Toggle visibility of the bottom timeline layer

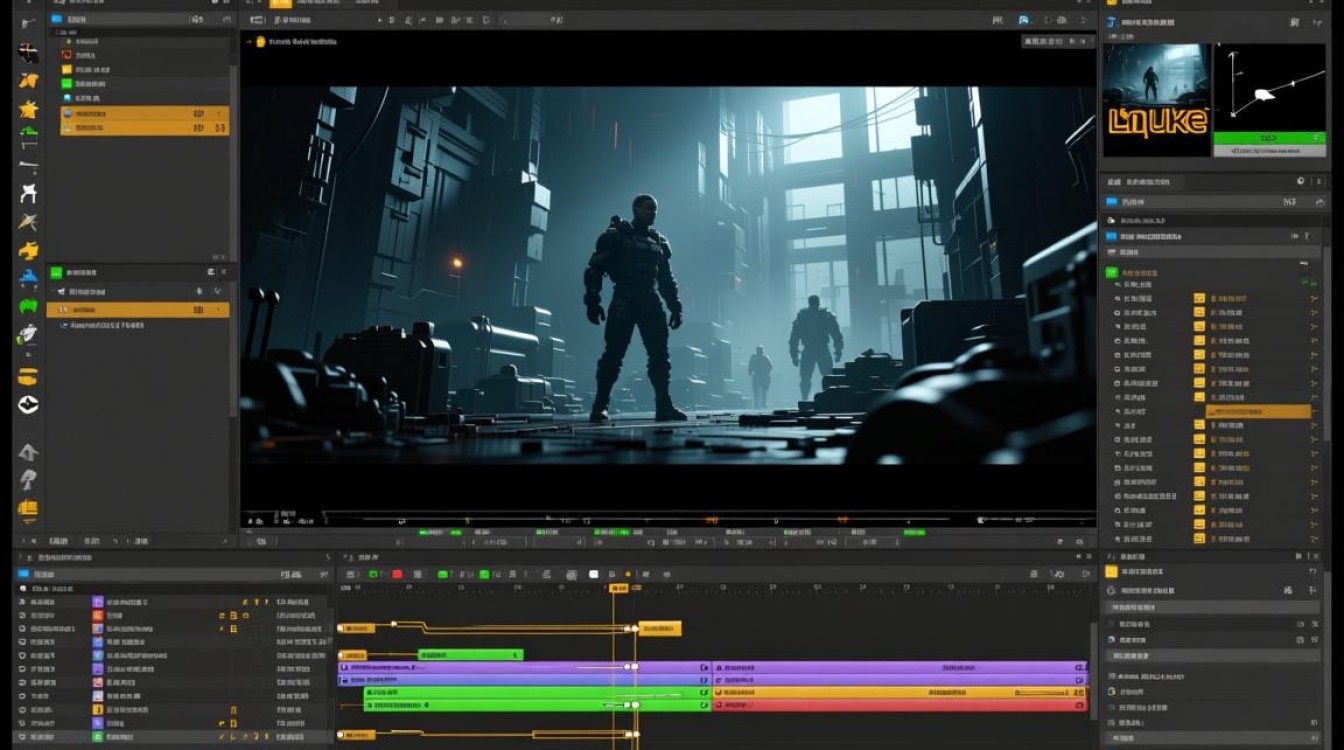[23, 736]
